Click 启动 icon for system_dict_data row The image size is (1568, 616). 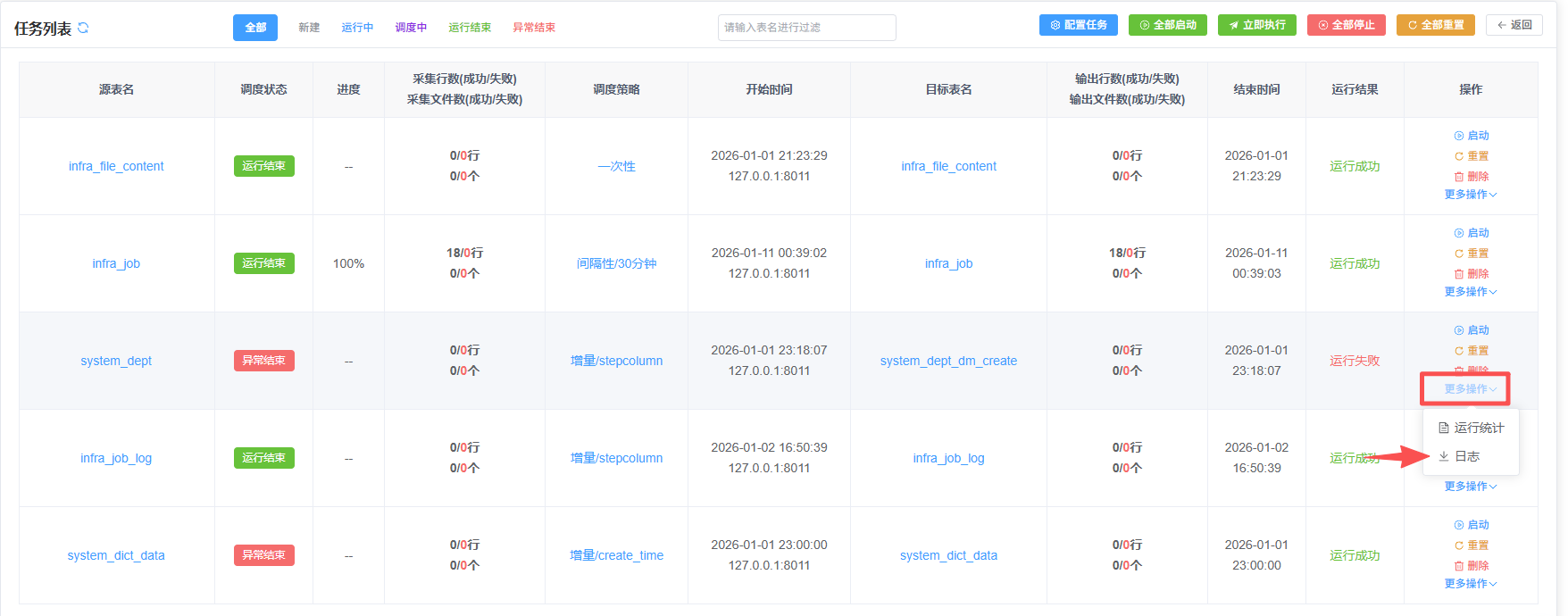1459,525
